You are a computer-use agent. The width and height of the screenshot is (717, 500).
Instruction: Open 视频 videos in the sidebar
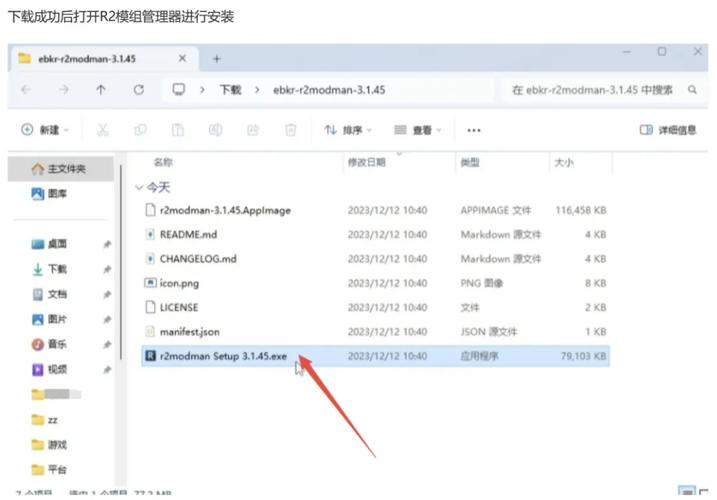pos(50,369)
